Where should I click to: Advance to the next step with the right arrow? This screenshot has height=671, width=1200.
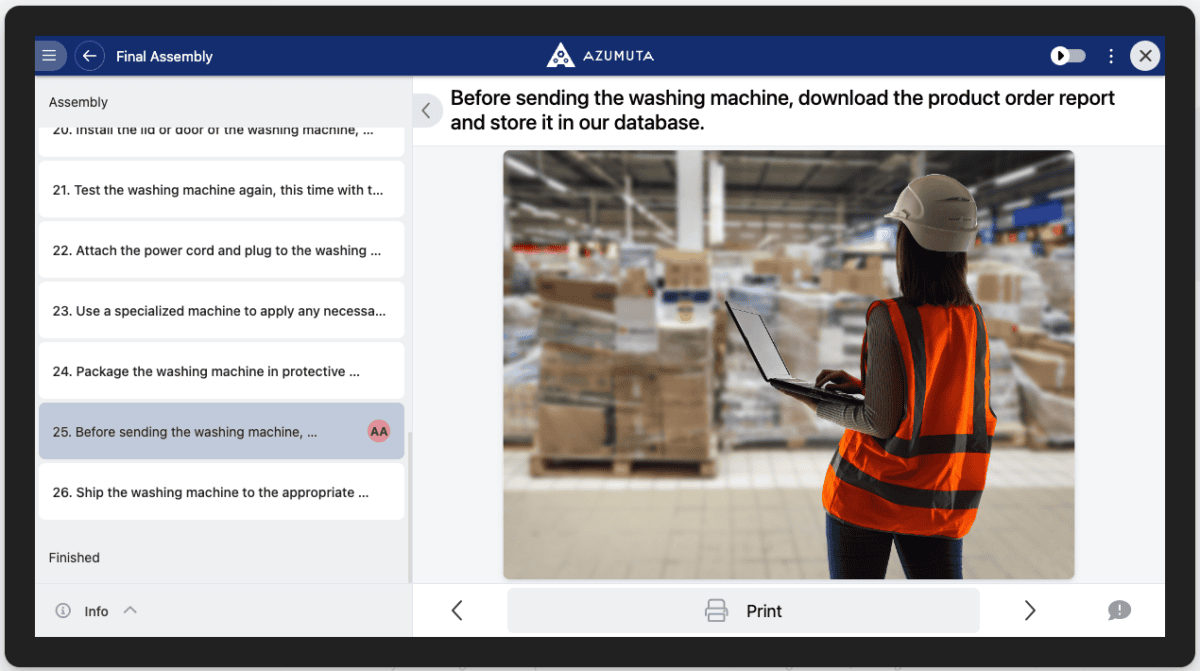(x=1030, y=610)
